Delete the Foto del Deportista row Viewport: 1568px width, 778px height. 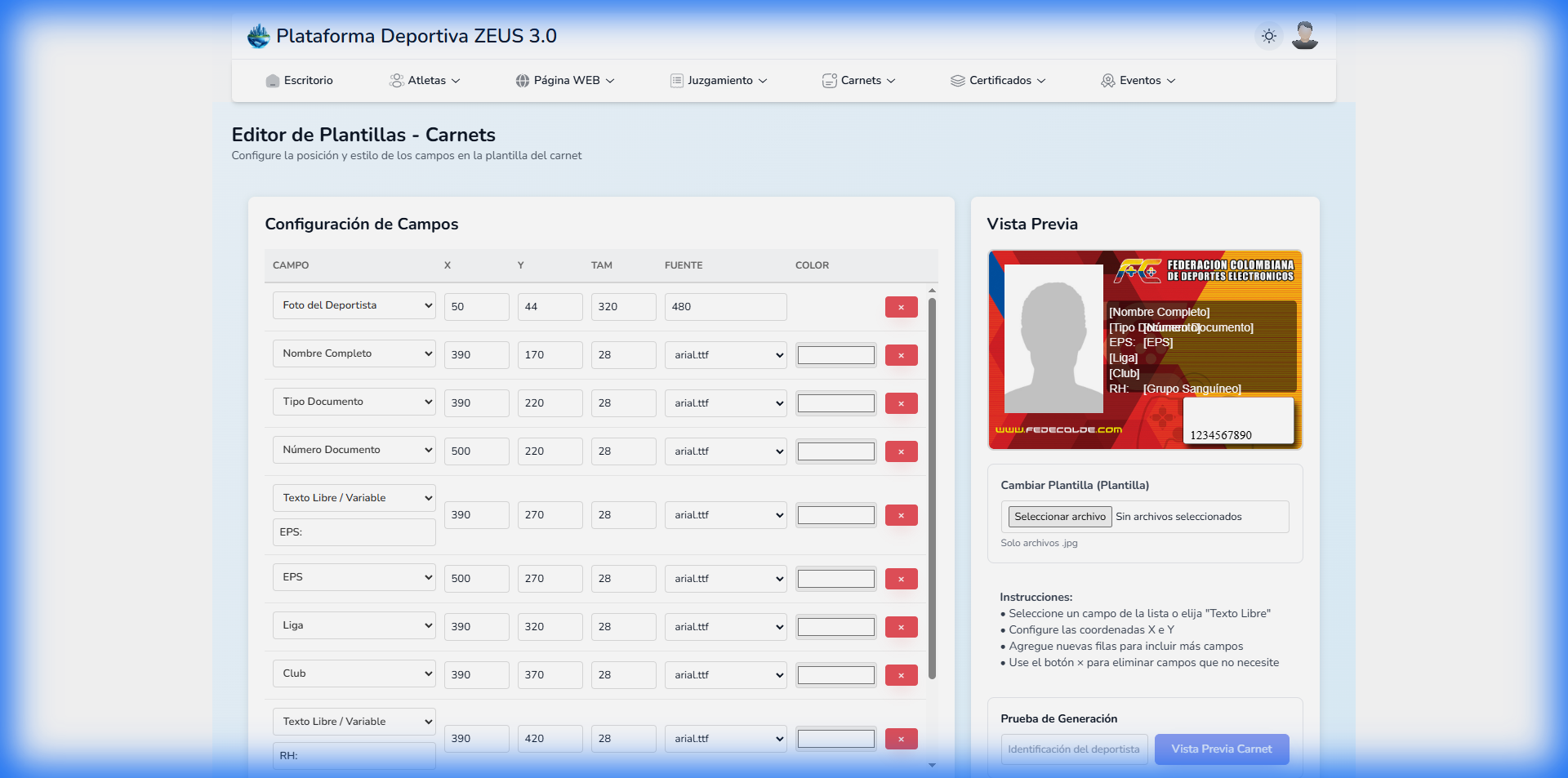pos(901,307)
